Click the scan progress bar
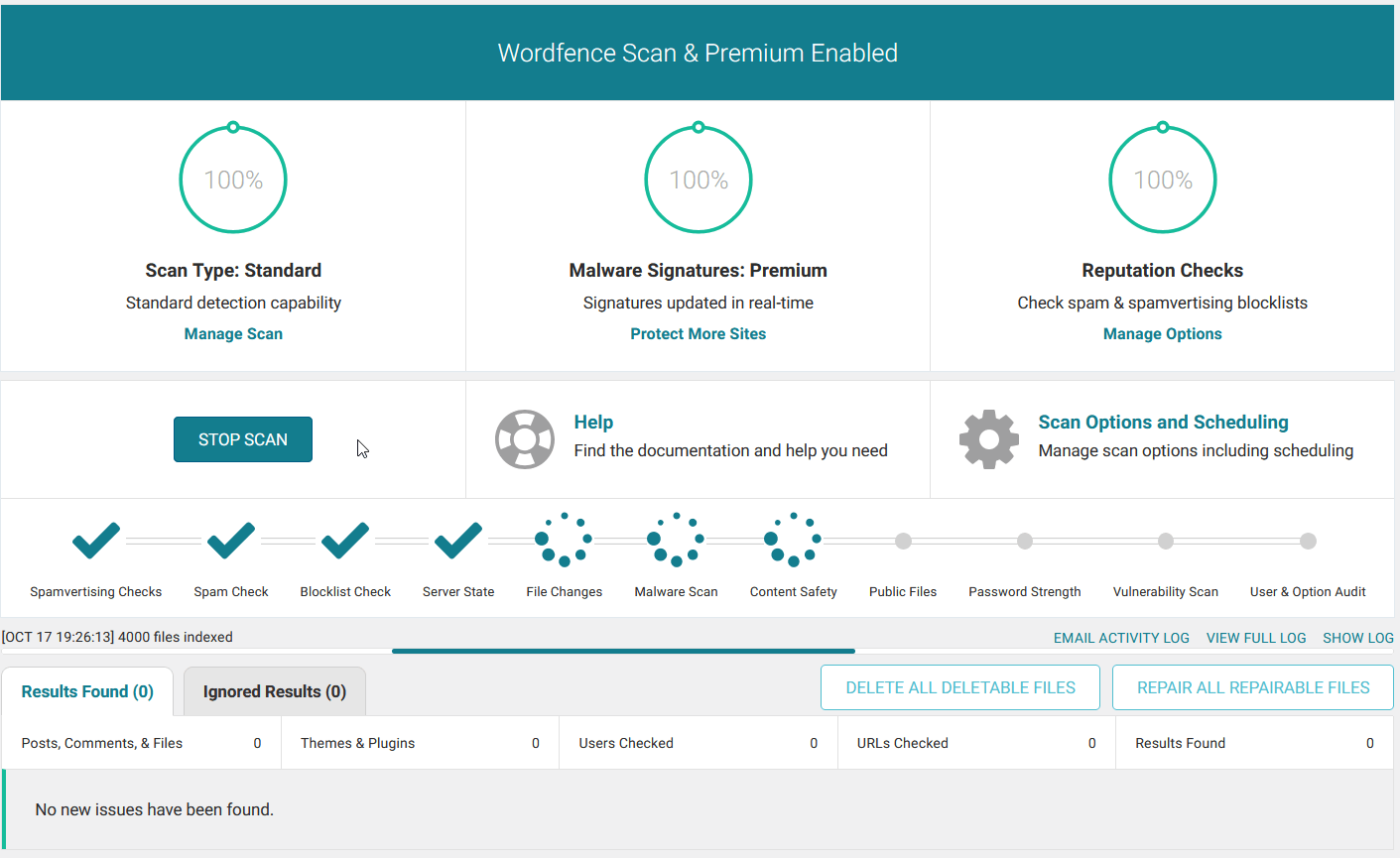This screenshot has height=858, width=1400. click(624, 652)
